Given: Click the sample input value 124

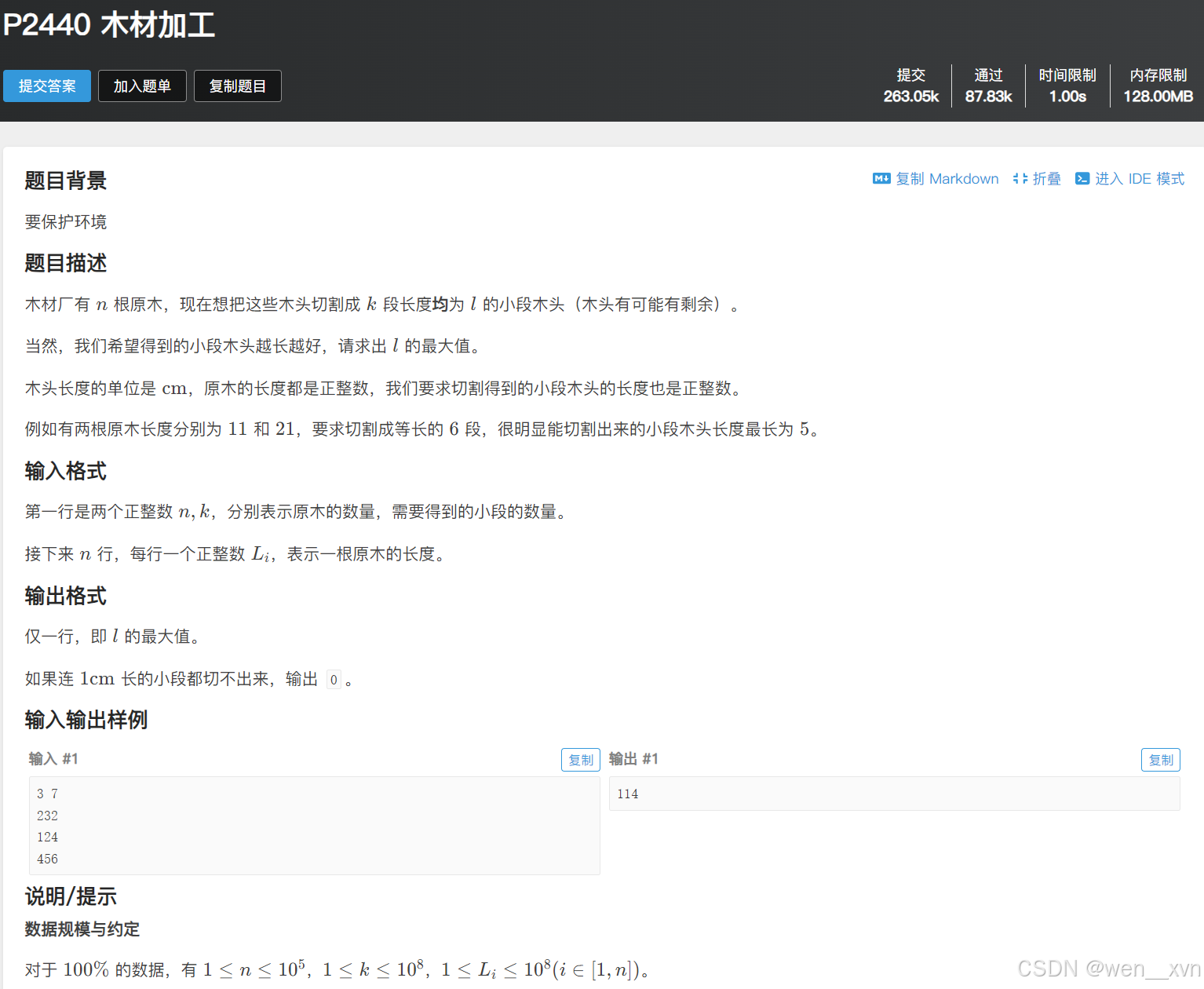Looking at the screenshot, I should coord(47,837).
